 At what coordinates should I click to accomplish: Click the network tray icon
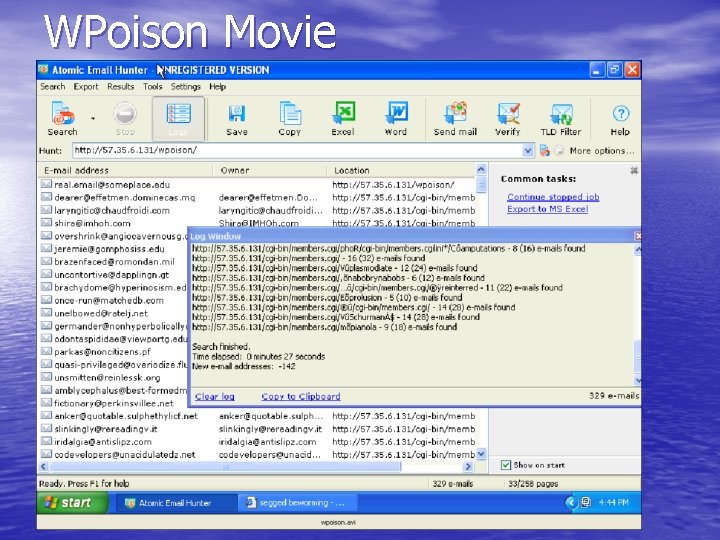click(586, 502)
